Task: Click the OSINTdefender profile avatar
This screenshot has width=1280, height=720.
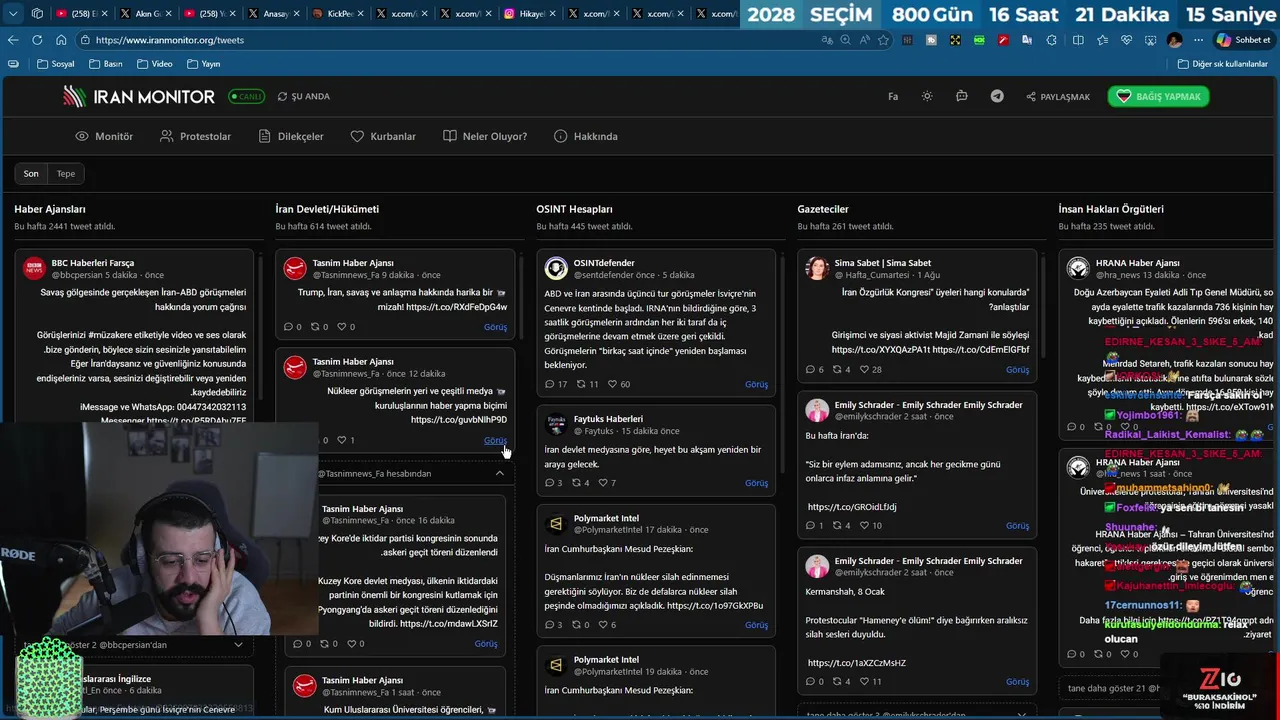Action: click(x=556, y=268)
